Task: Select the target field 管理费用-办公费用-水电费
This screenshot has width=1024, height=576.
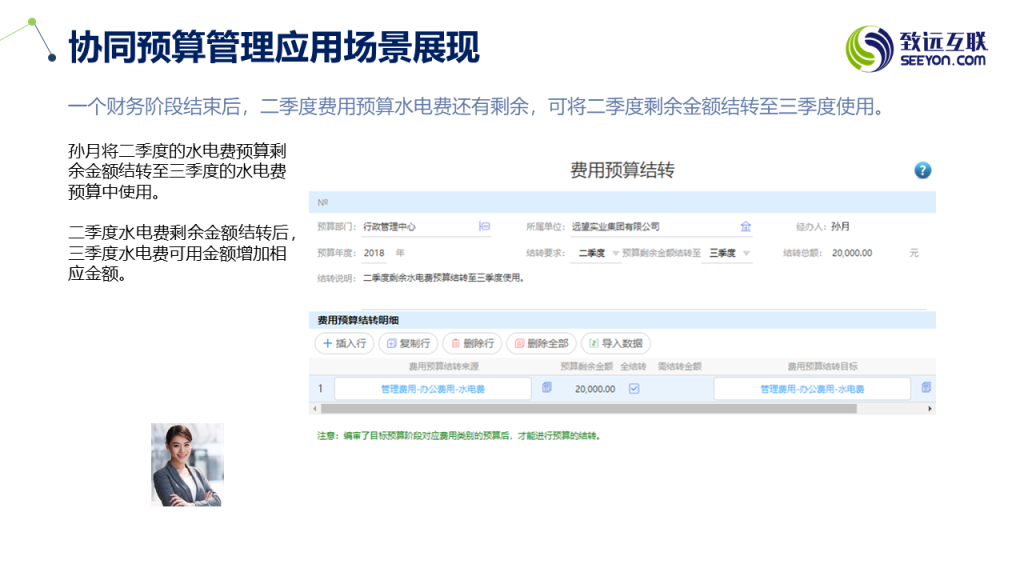Action: pos(811,389)
